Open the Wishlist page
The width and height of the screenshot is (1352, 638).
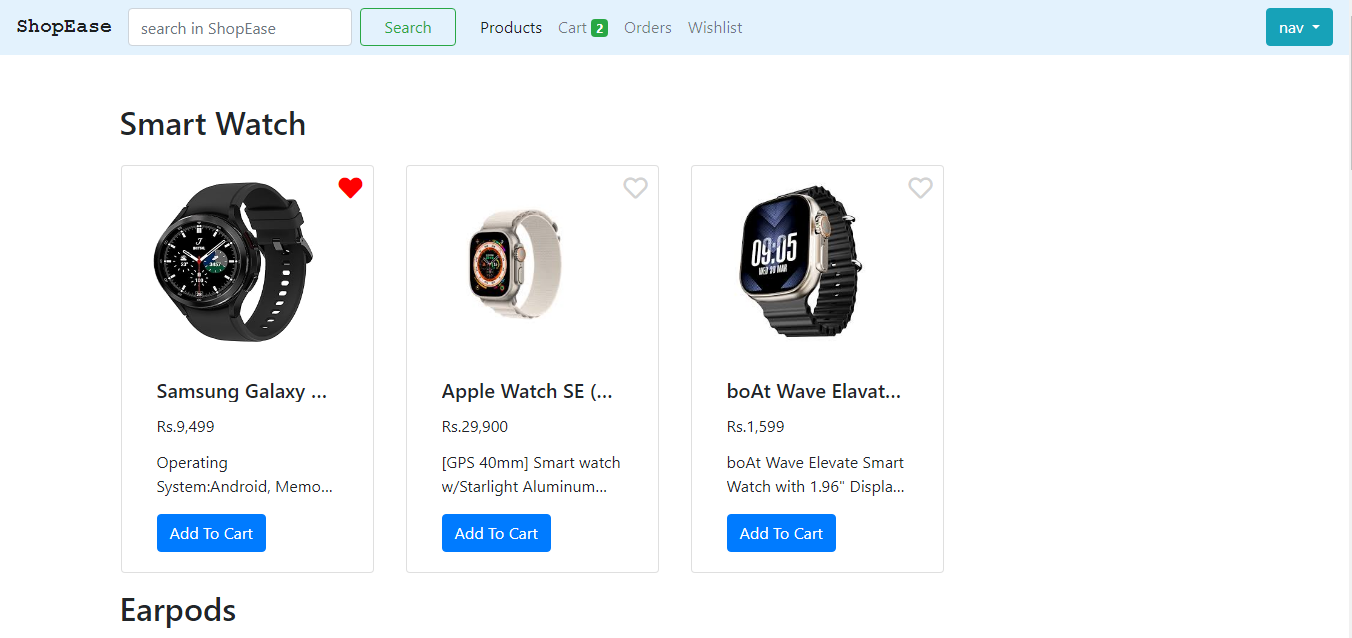tap(715, 28)
